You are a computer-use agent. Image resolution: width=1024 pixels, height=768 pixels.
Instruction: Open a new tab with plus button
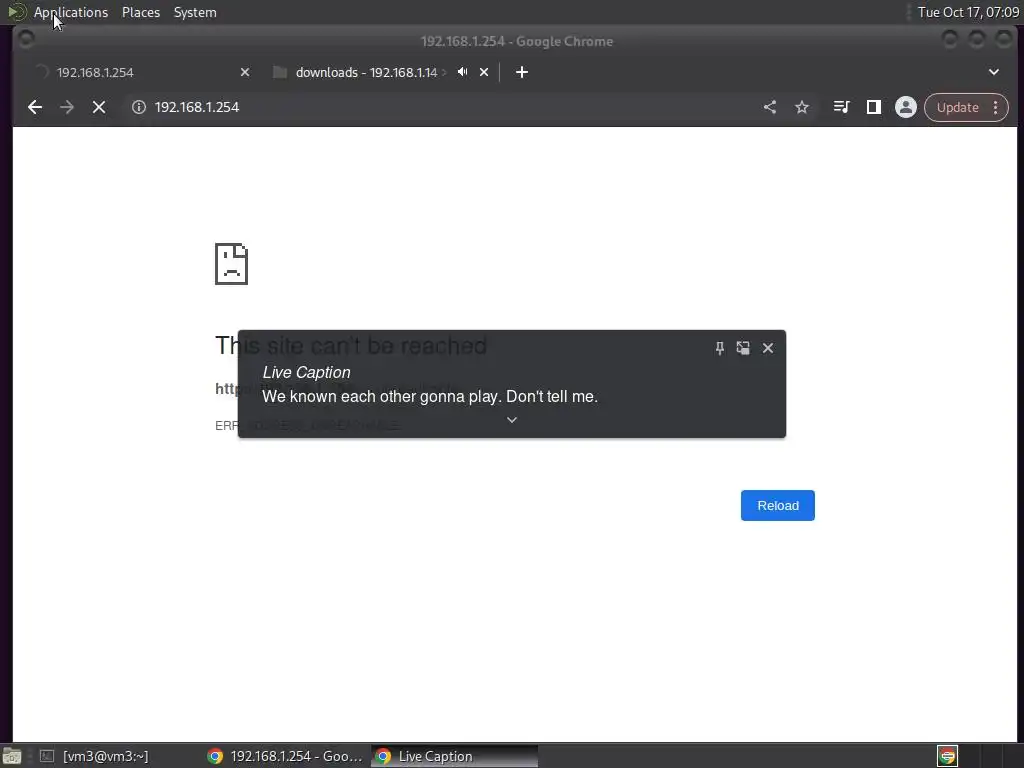pos(522,72)
